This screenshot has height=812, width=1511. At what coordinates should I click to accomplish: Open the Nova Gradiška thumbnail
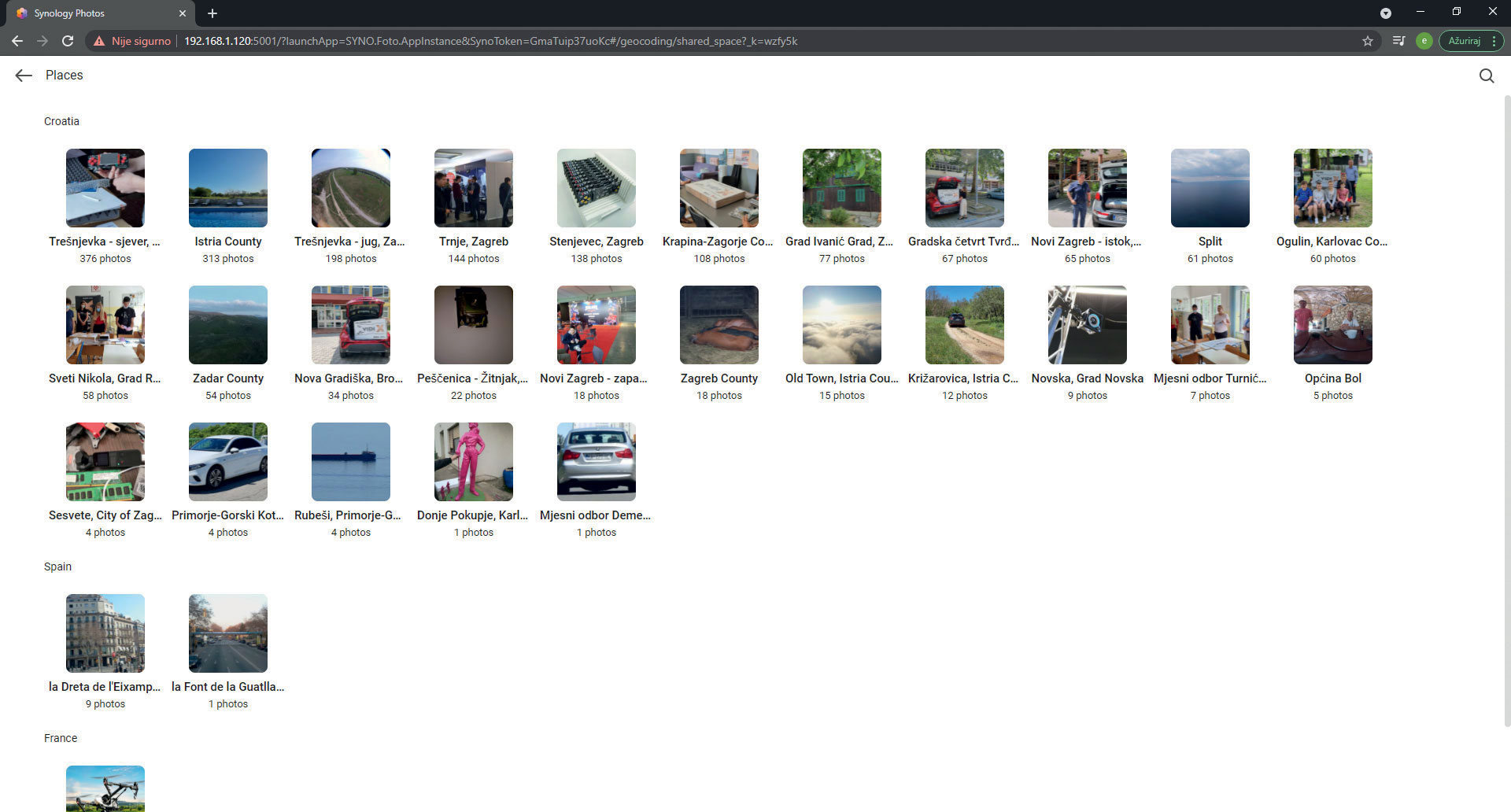point(351,325)
